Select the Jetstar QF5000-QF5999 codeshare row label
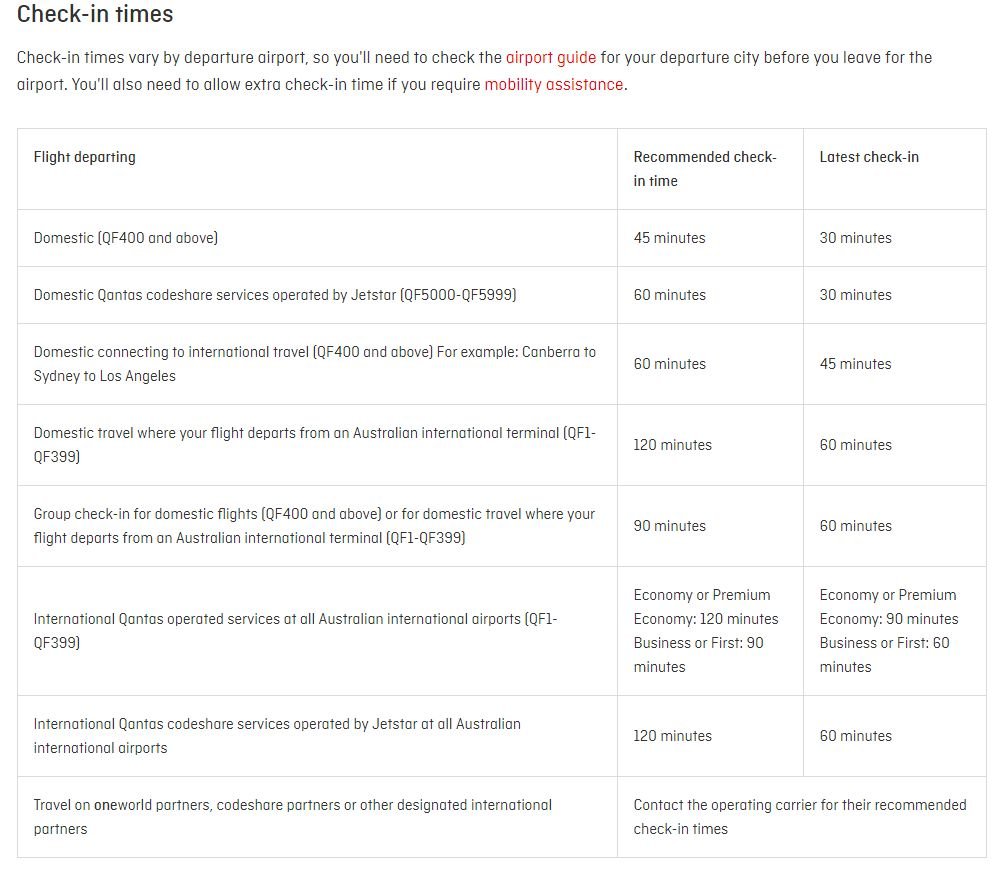Screen dimensions: 1003x869 coord(275,295)
